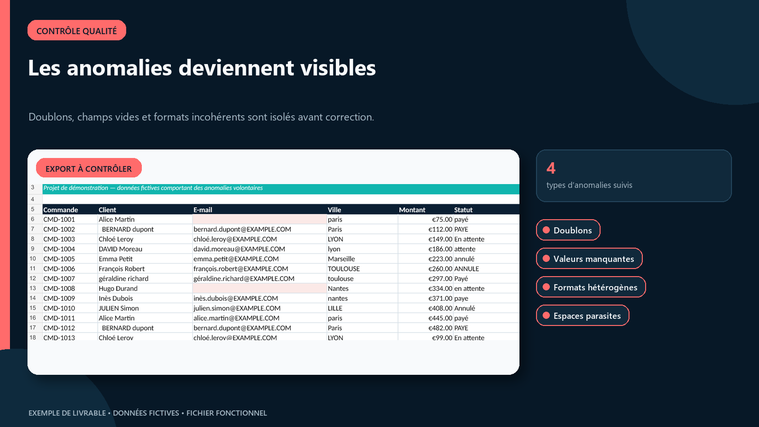This screenshot has height=427, width=759.
Task: Click the 4 types d'anomalies suivis card
Action: click(634, 176)
